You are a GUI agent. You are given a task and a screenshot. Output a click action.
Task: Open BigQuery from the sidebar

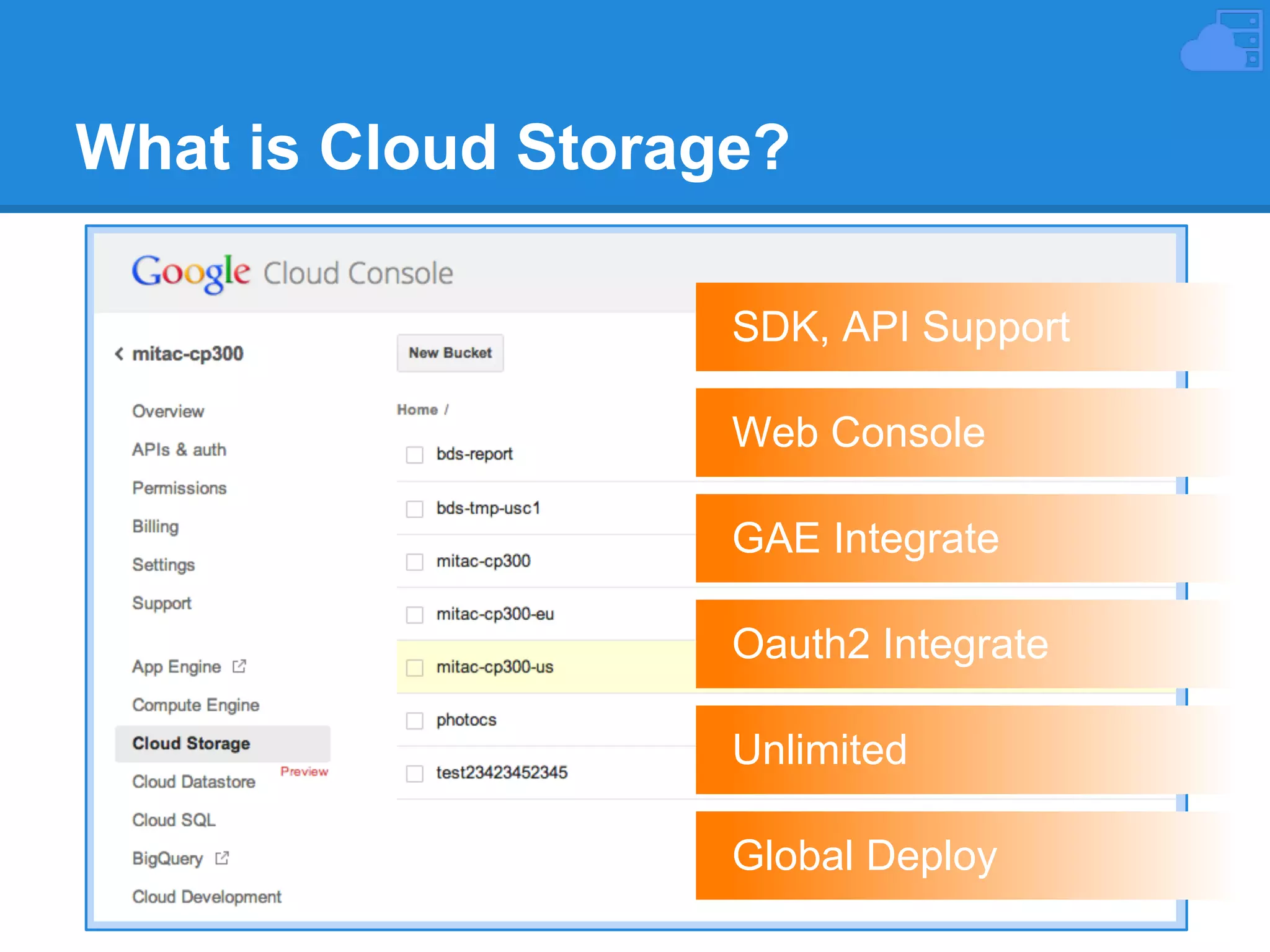tap(167, 859)
